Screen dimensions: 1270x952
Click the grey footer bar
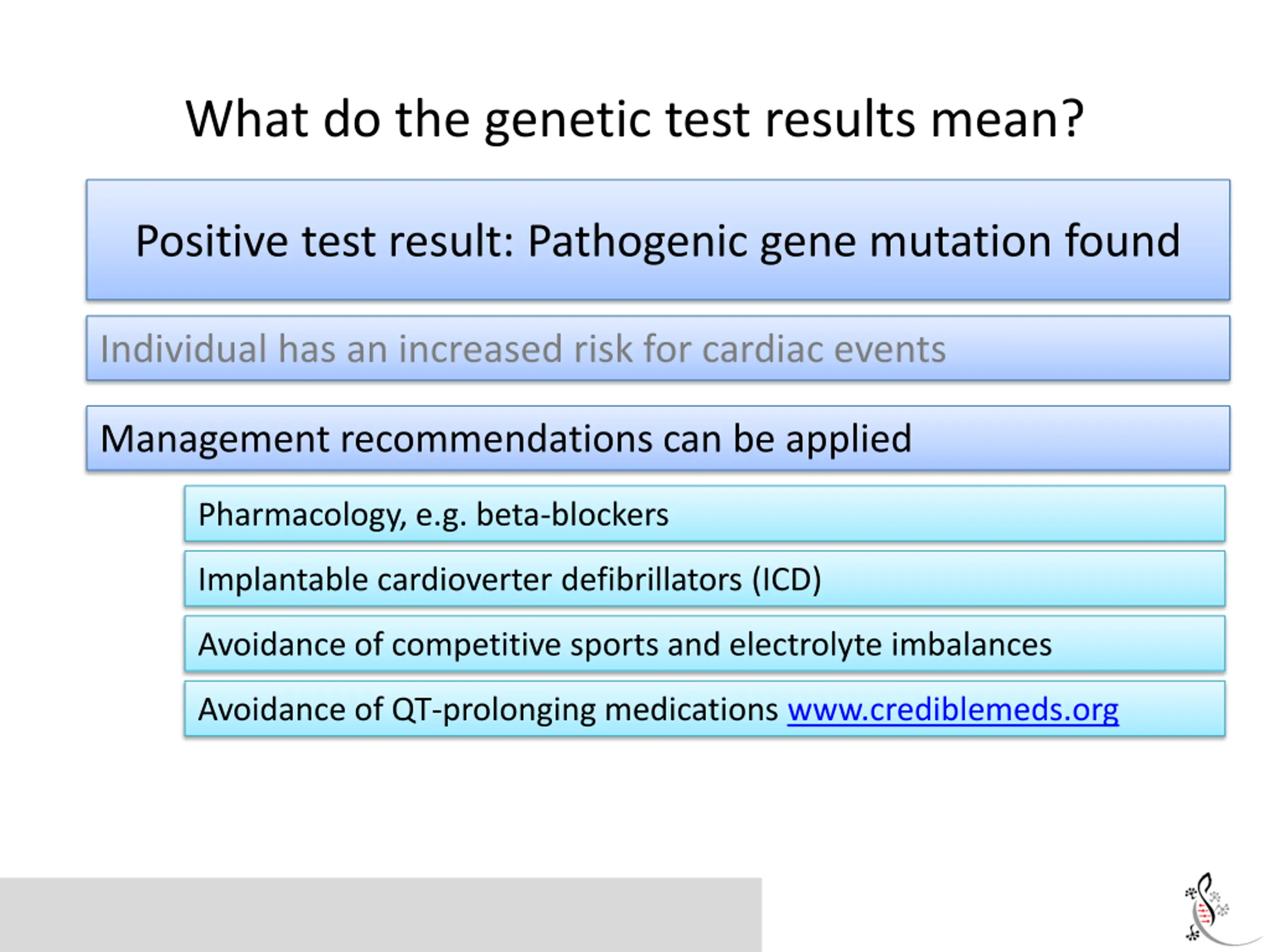(x=381, y=915)
